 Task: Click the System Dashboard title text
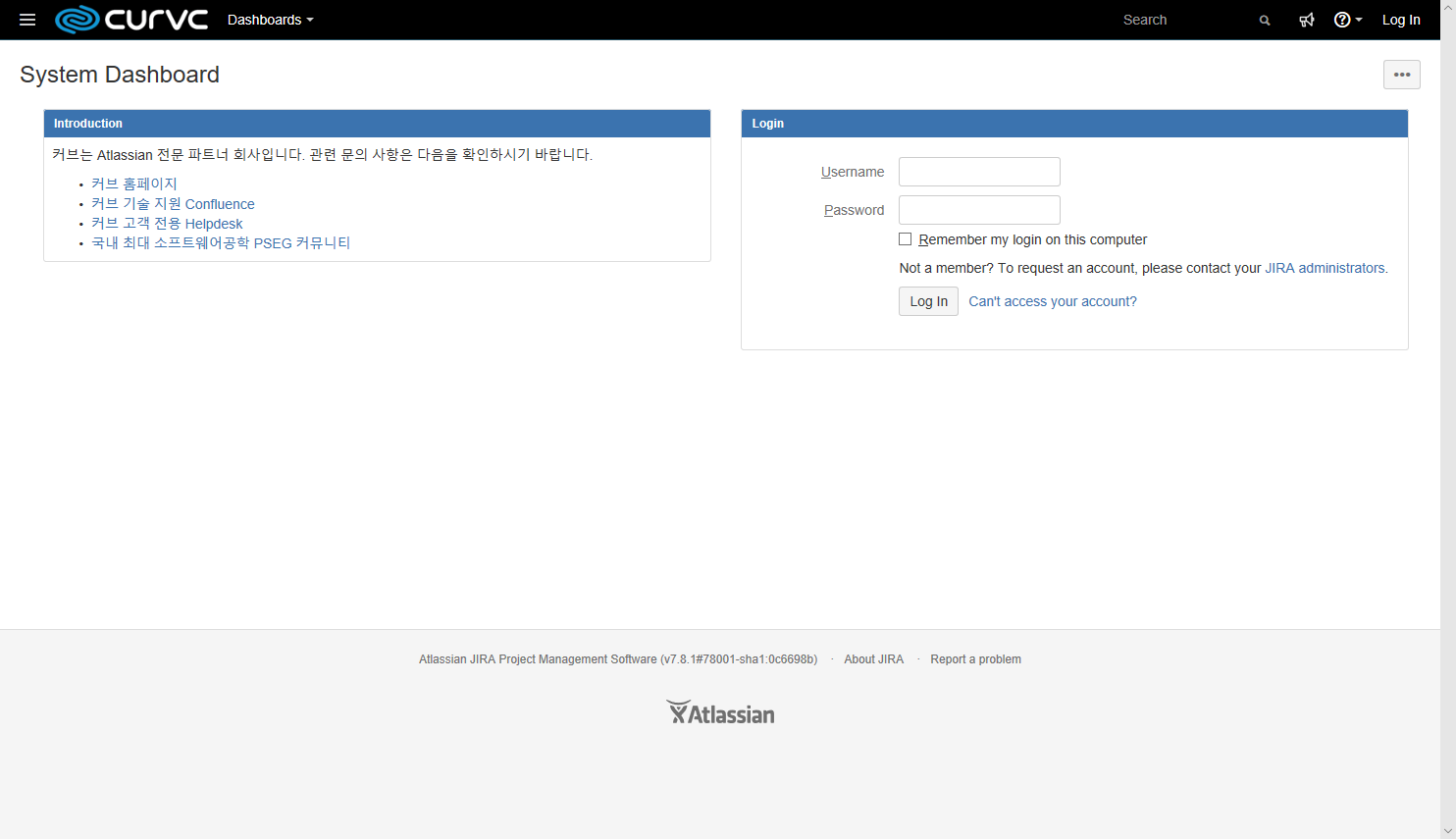(120, 75)
